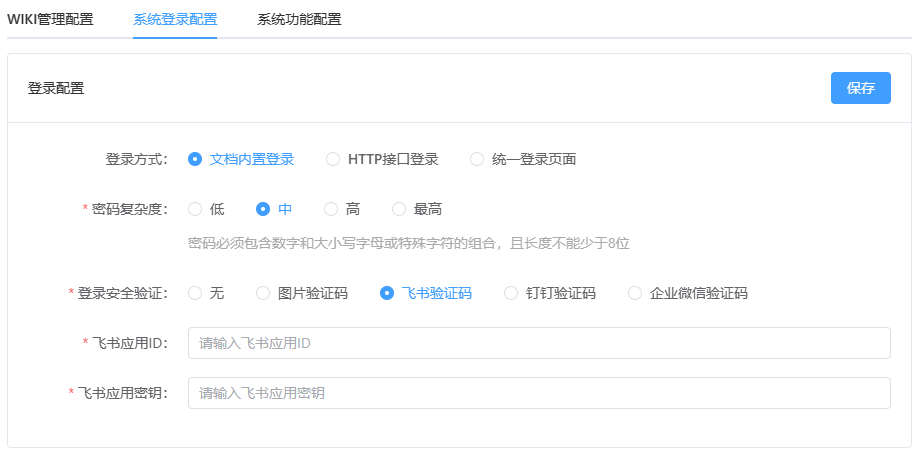Set password complexity to 中
Viewport: 919px width, 453px height.
click(x=274, y=209)
